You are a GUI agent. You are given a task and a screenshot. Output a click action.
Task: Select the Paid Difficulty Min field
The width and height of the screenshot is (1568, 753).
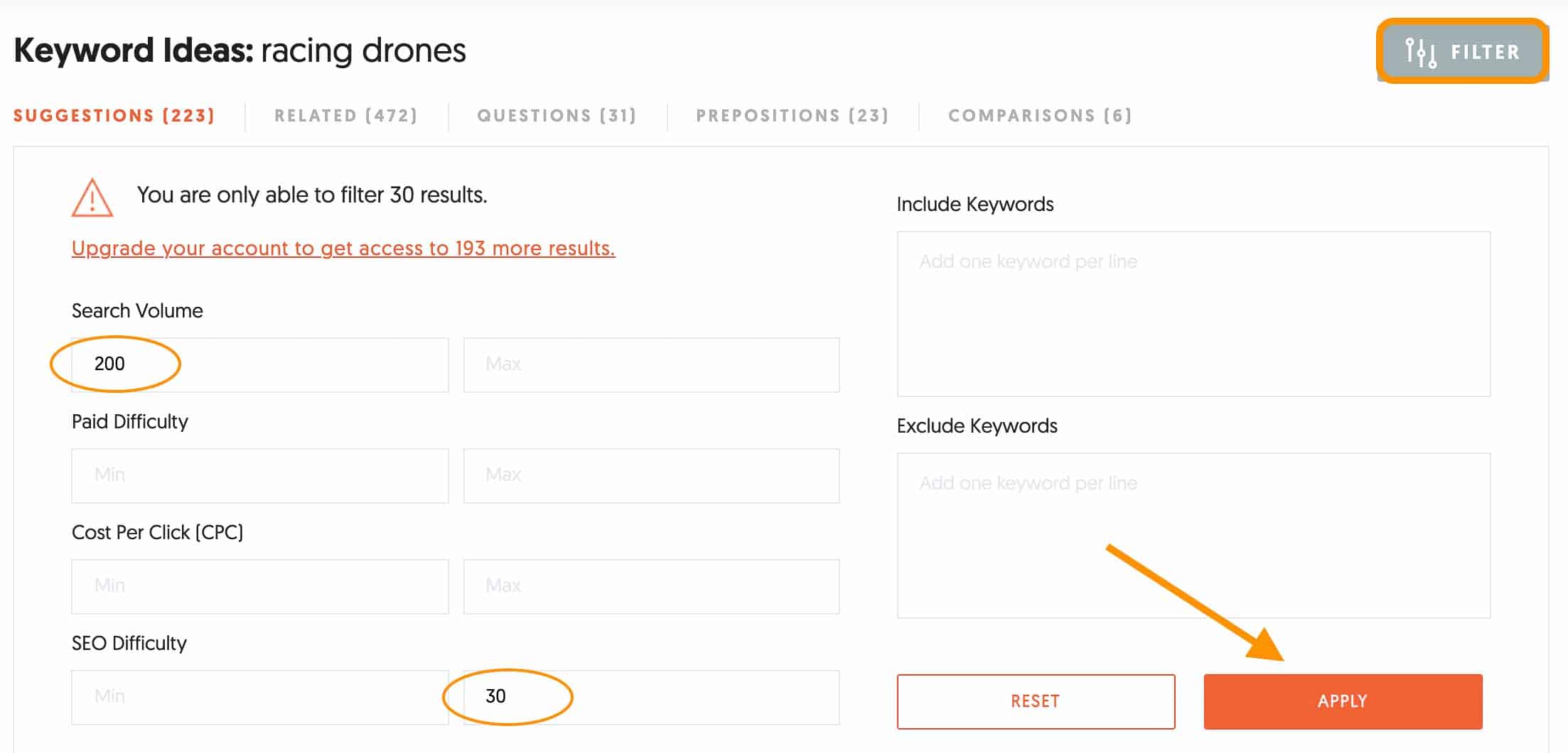pyautogui.click(x=259, y=475)
